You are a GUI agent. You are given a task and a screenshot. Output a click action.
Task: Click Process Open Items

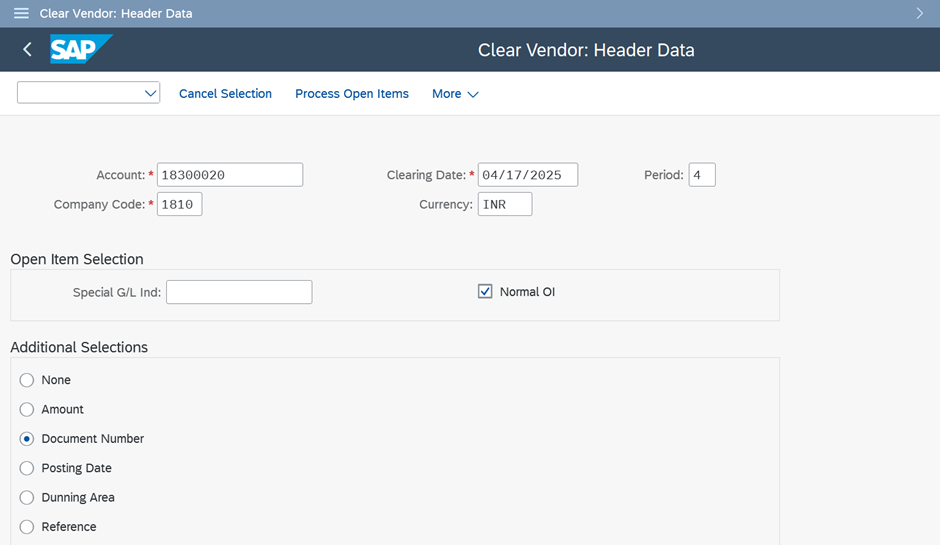click(352, 94)
